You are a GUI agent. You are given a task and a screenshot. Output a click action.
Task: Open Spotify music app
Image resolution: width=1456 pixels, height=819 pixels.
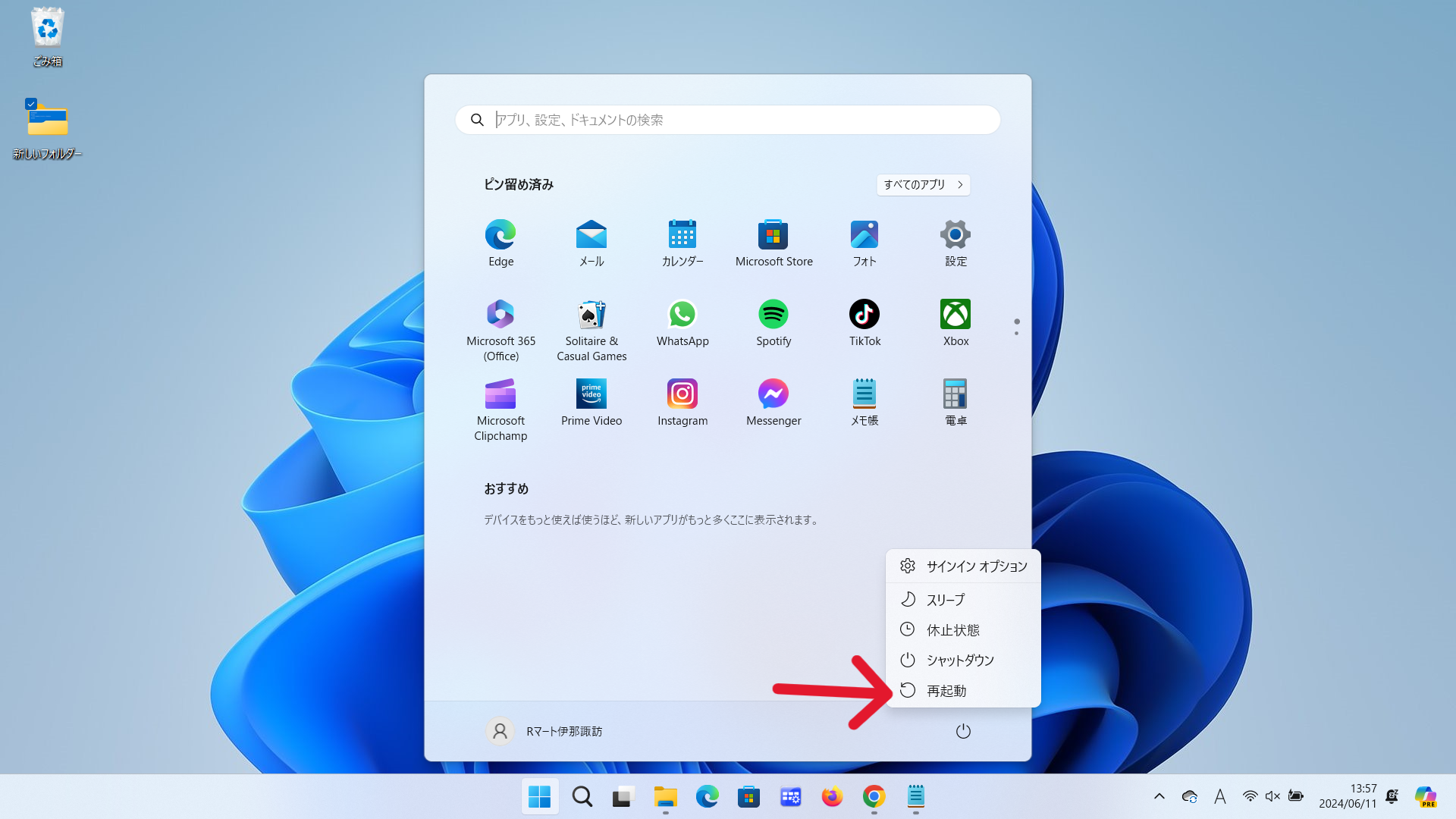coord(773,313)
